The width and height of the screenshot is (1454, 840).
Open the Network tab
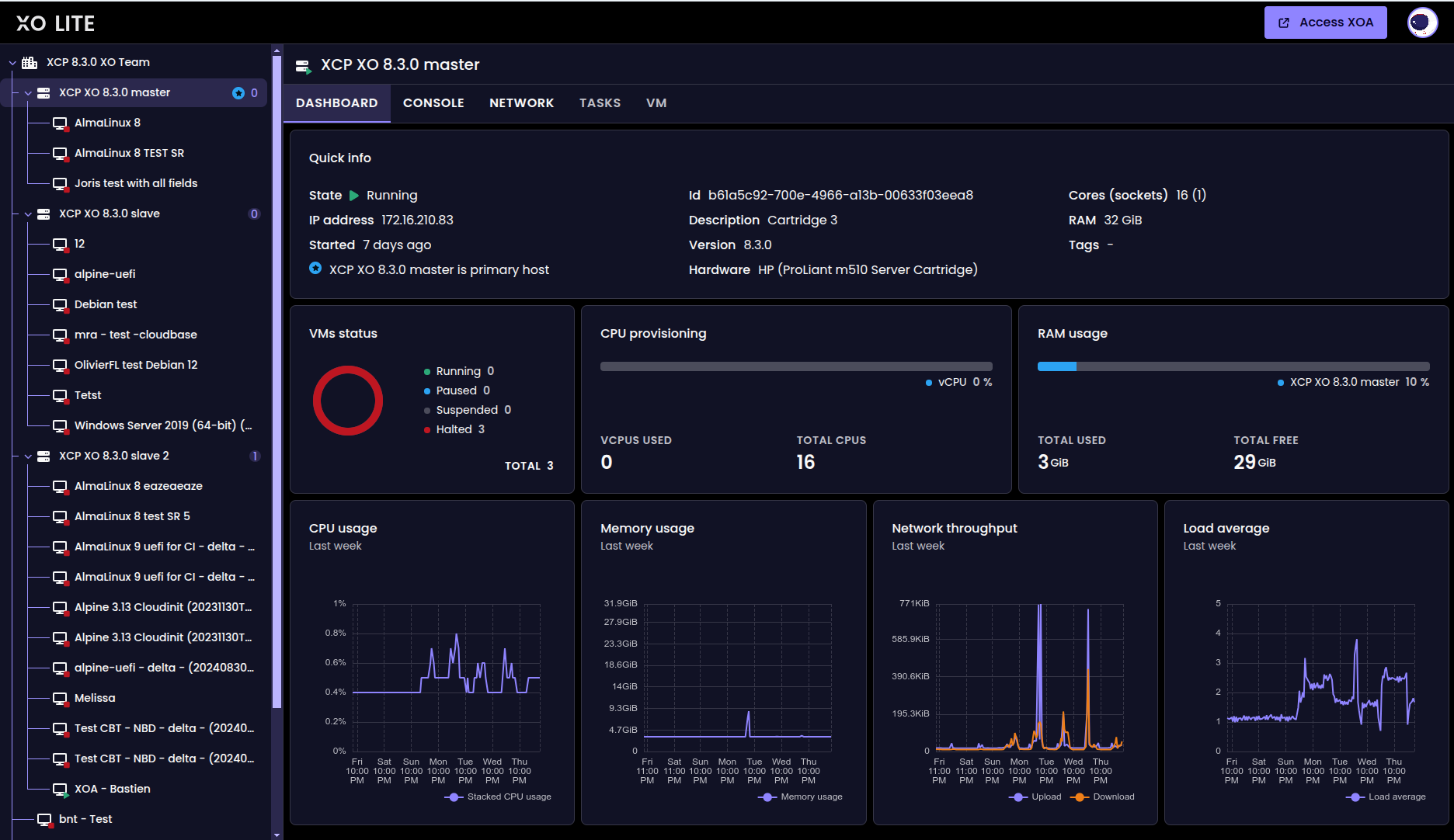tap(521, 102)
